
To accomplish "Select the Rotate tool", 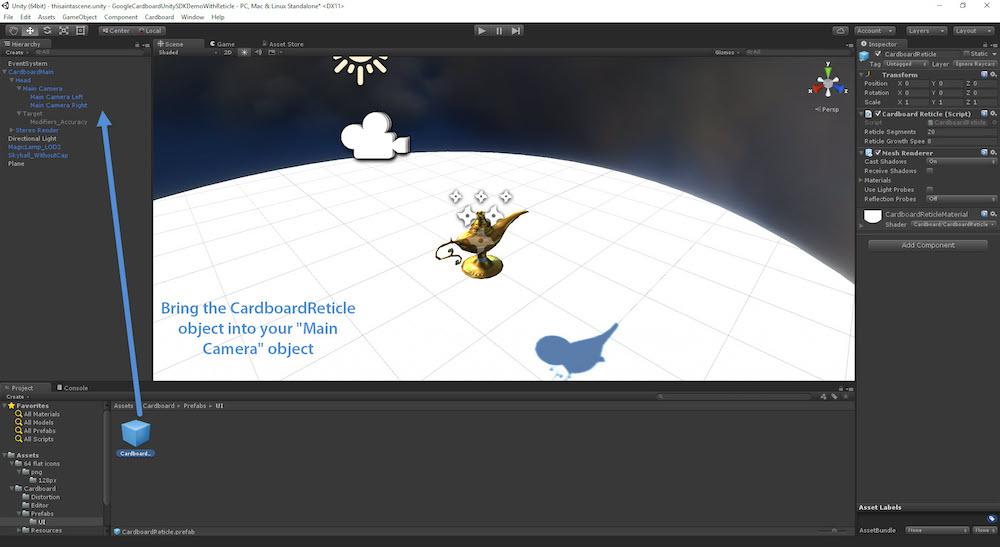I will point(47,31).
